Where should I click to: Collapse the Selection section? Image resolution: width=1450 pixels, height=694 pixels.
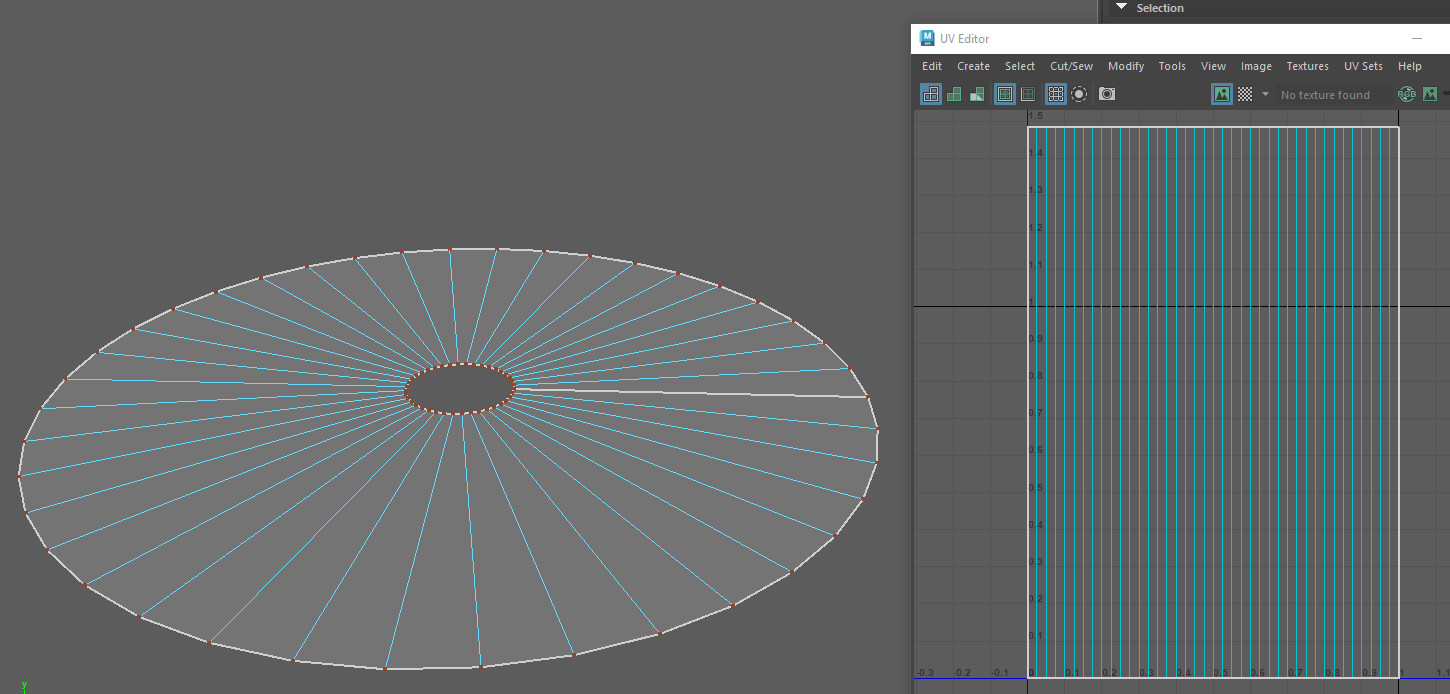tap(1121, 8)
